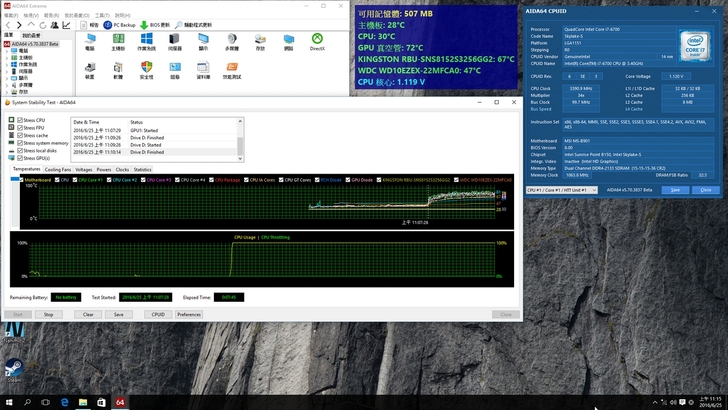Open Microsoft Edge from the taskbar
This screenshot has width=728, height=410.
coord(64,401)
